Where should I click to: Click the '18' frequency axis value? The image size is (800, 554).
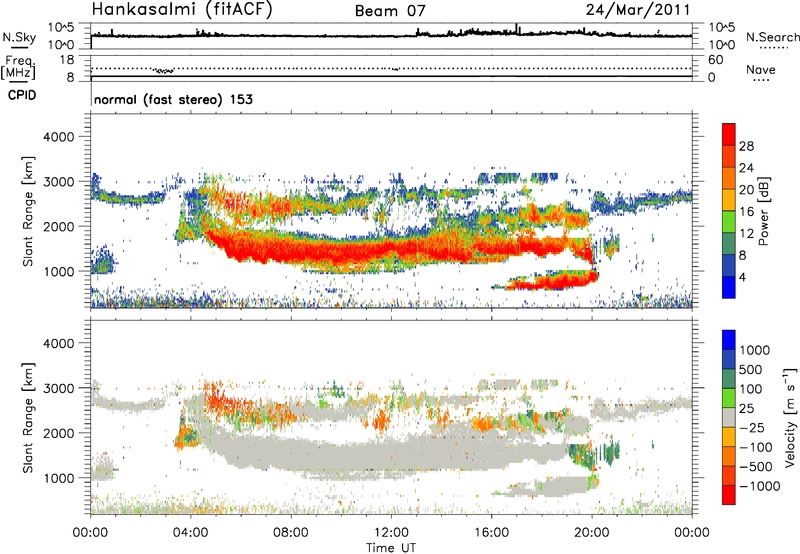(x=67, y=60)
